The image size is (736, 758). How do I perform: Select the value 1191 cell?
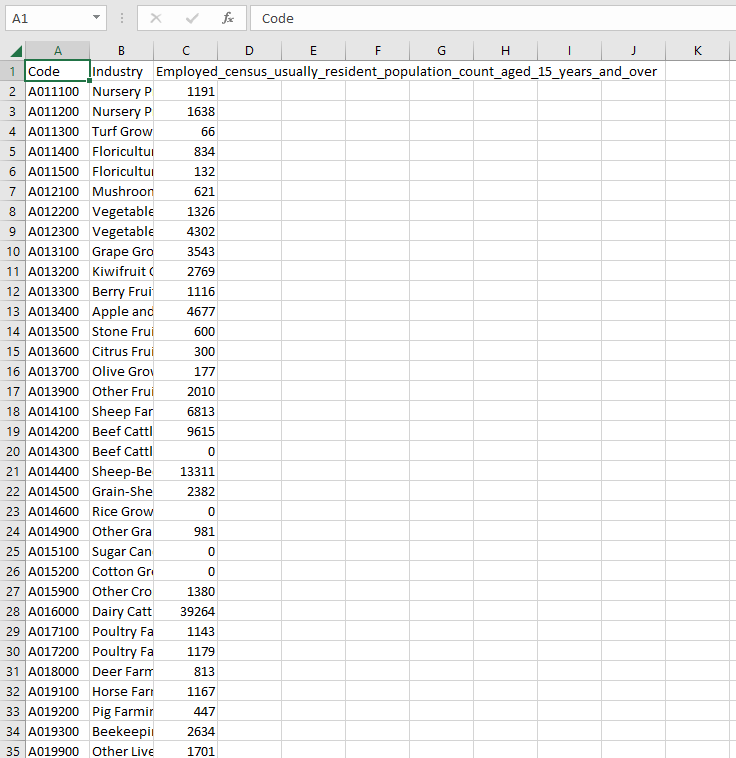tap(186, 91)
